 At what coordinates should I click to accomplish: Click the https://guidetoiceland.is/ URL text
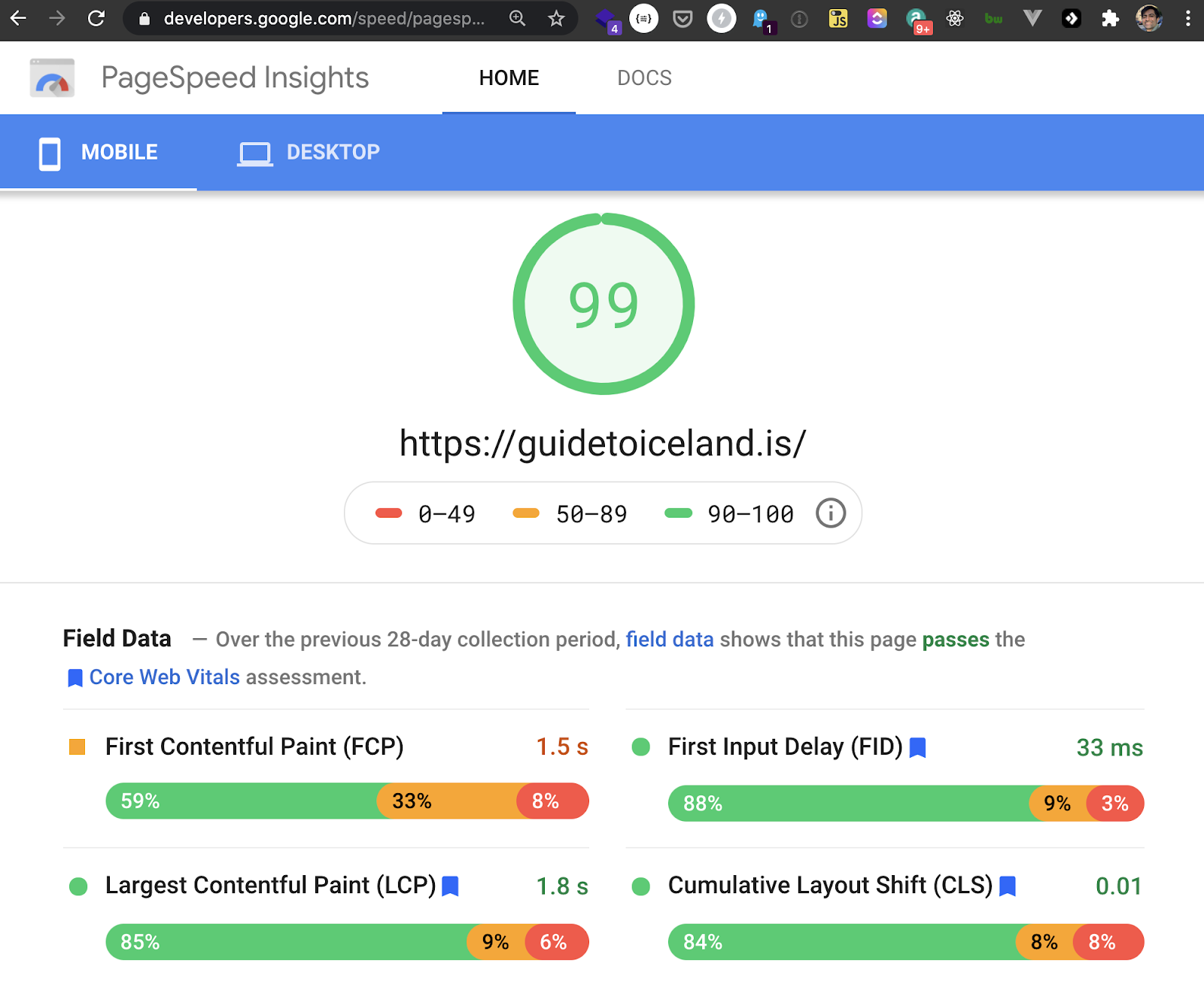point(603,442)
